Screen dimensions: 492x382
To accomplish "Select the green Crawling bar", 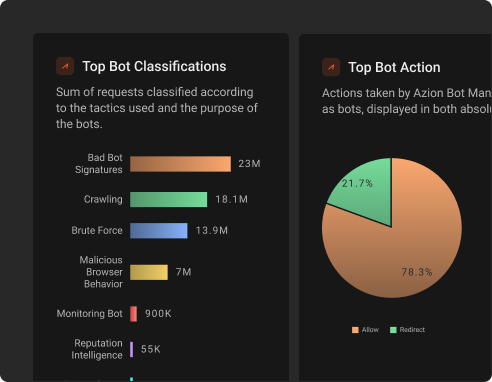I will [x=168, y=199].
